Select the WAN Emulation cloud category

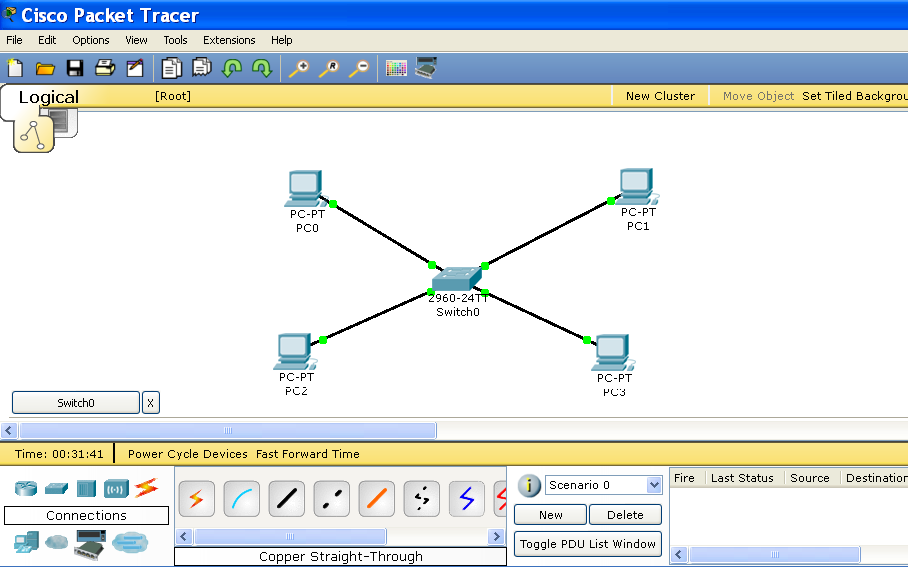click(56, 543)
